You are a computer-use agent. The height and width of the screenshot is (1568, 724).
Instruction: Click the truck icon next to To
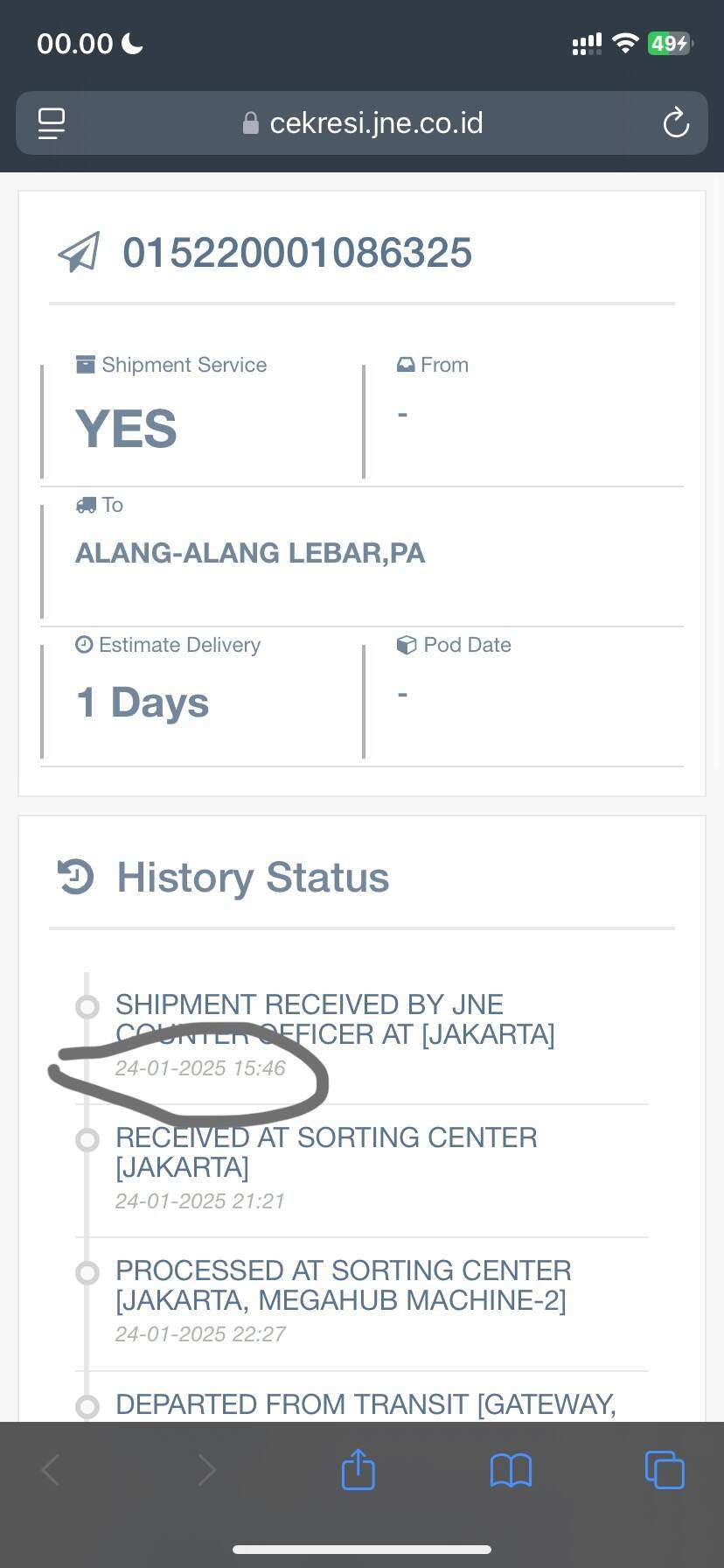[x=86, y=504]
